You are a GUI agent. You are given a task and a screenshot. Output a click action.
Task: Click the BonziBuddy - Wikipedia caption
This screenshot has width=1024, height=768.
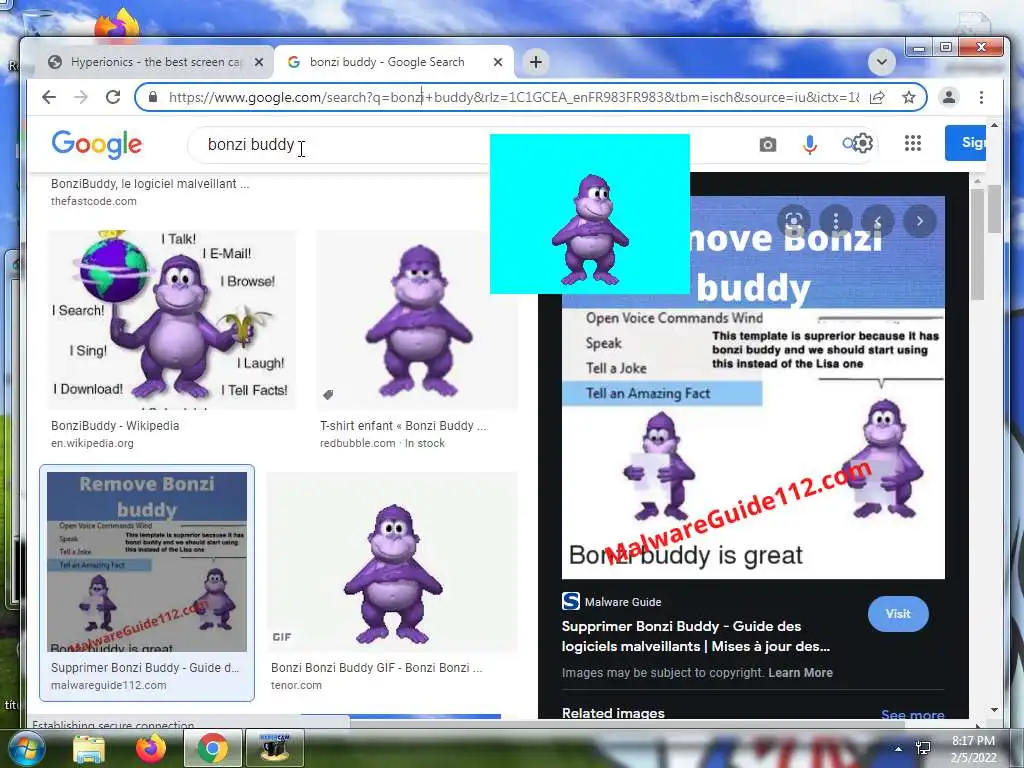(115, 426)
